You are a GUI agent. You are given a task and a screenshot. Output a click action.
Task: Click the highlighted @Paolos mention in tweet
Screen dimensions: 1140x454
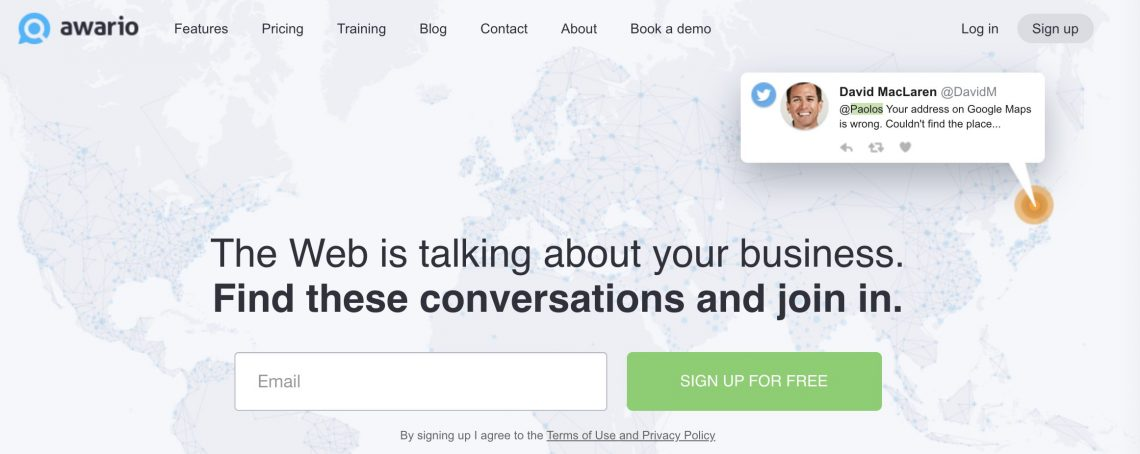(861, 109)
